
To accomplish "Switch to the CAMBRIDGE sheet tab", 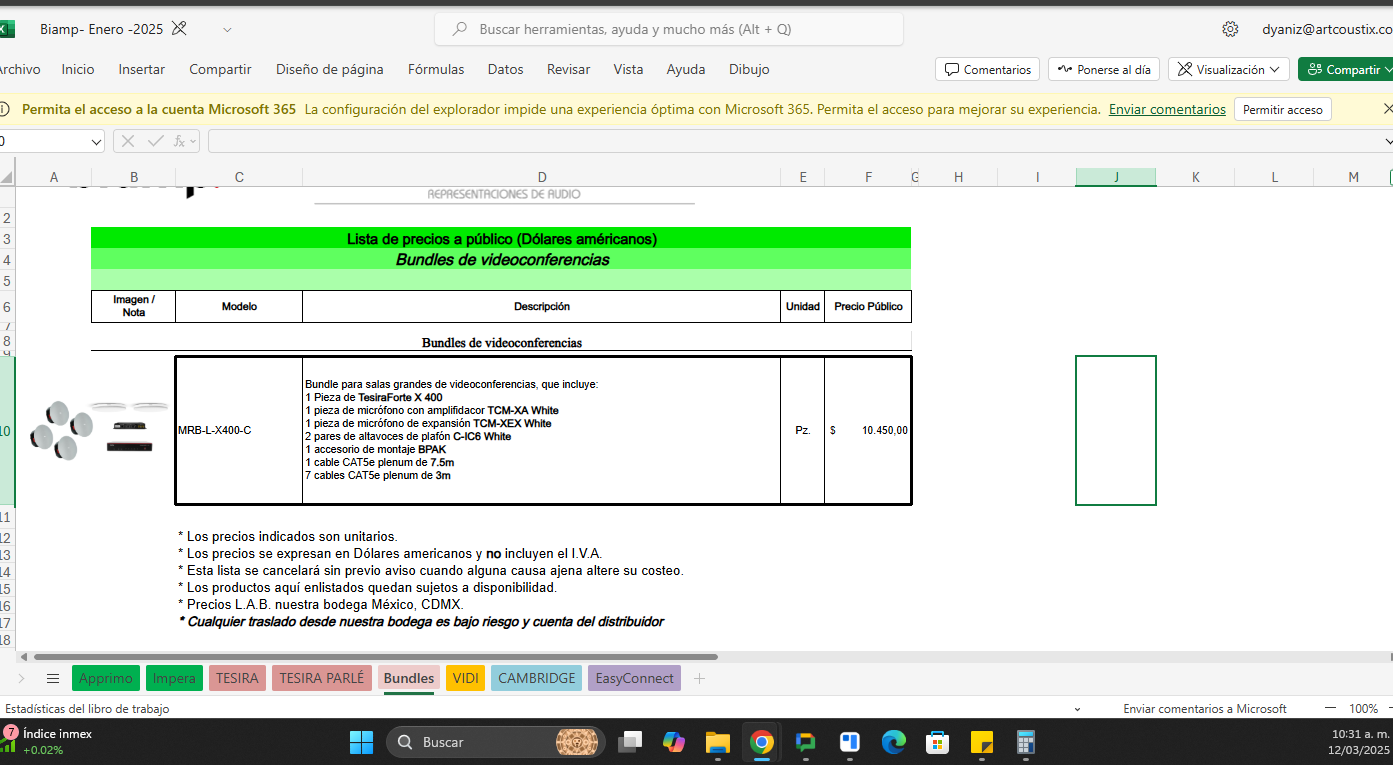I will point(537,678).
